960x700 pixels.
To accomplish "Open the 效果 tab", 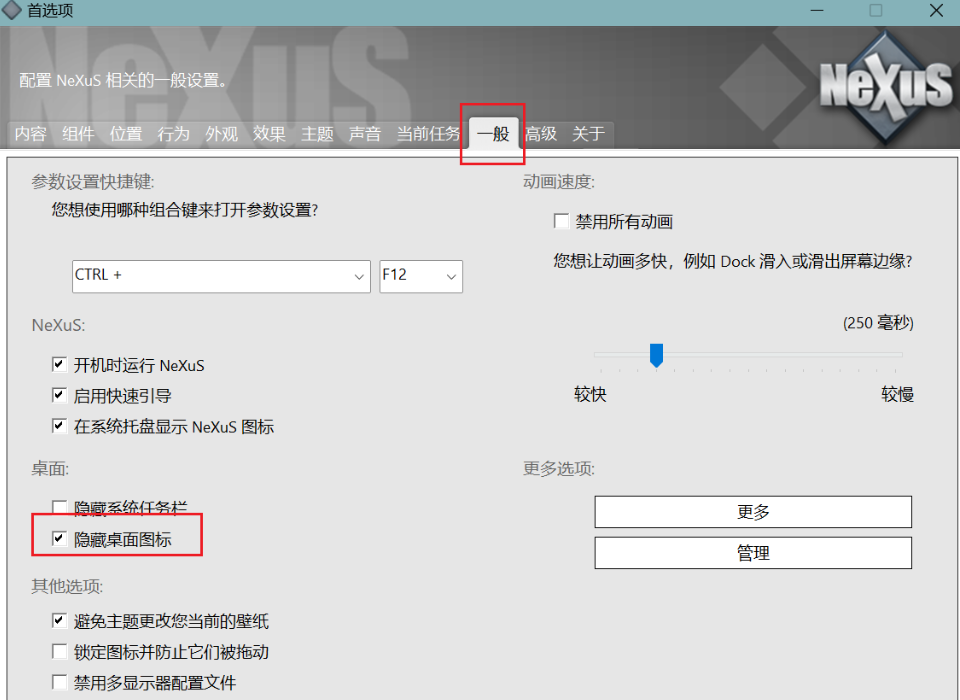I will (269, 133).
